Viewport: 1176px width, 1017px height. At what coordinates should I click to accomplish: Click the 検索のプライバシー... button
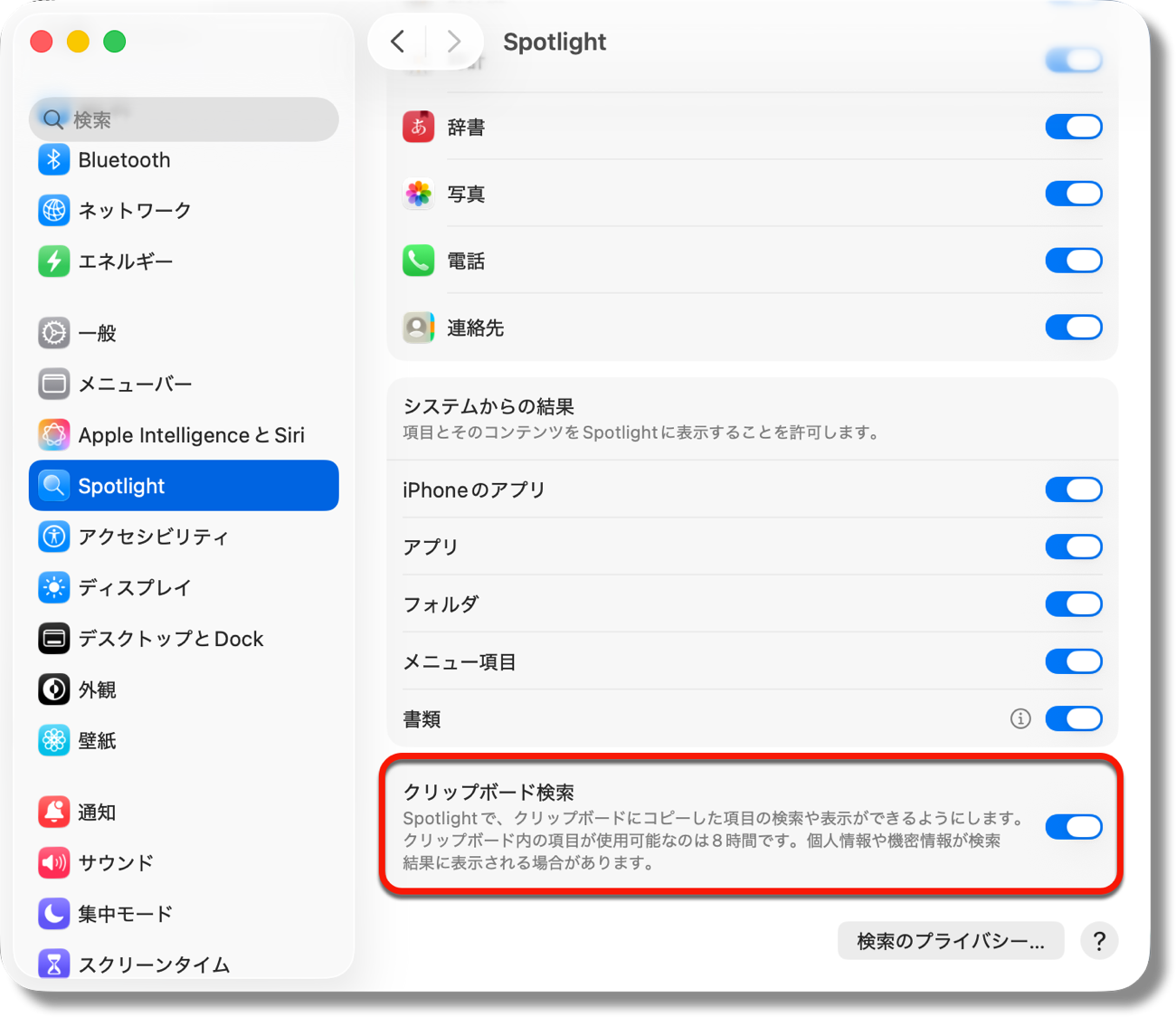point(950,942)
